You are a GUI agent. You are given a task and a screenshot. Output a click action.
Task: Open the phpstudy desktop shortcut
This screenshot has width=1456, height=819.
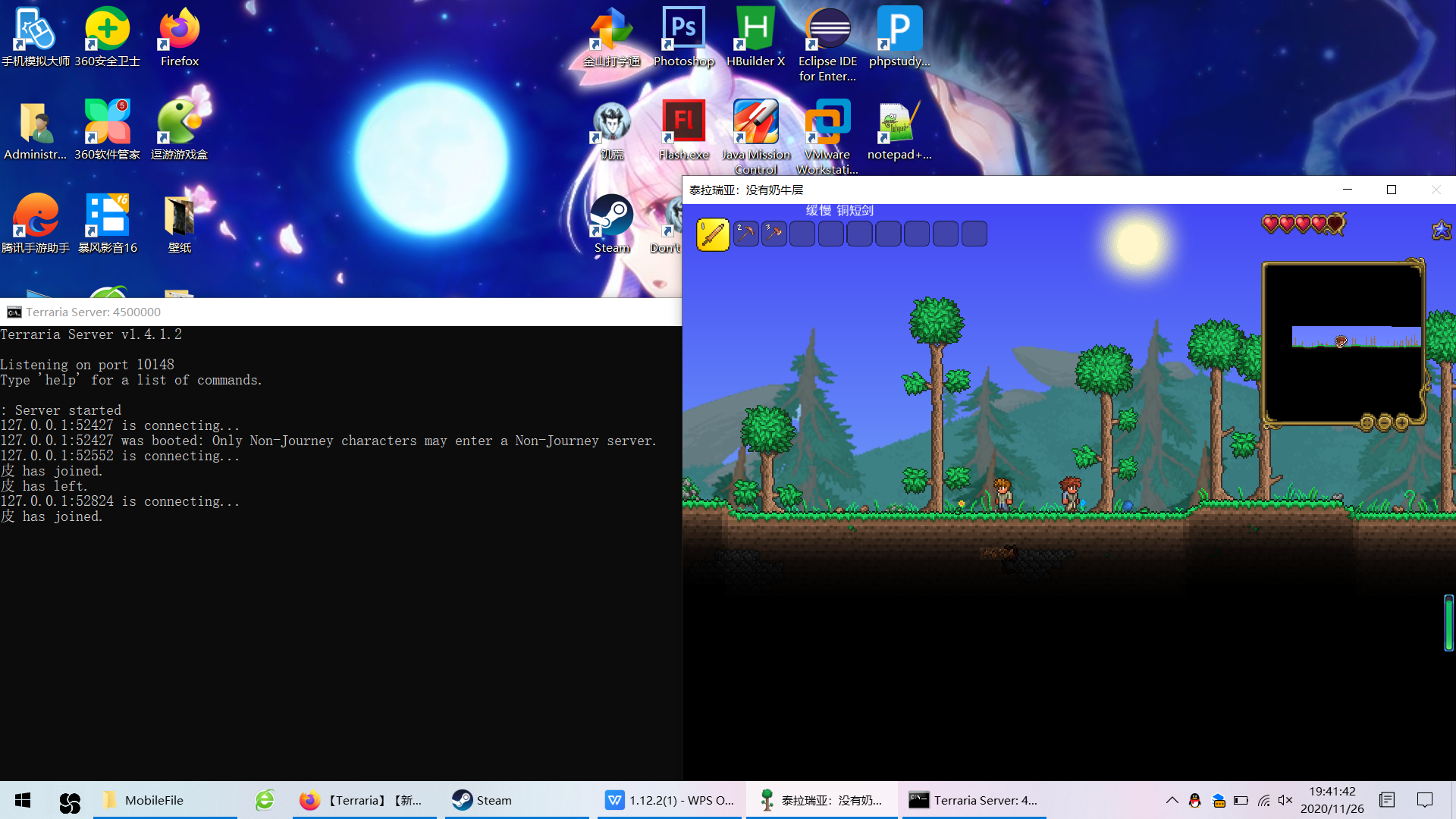coord(899,36)
